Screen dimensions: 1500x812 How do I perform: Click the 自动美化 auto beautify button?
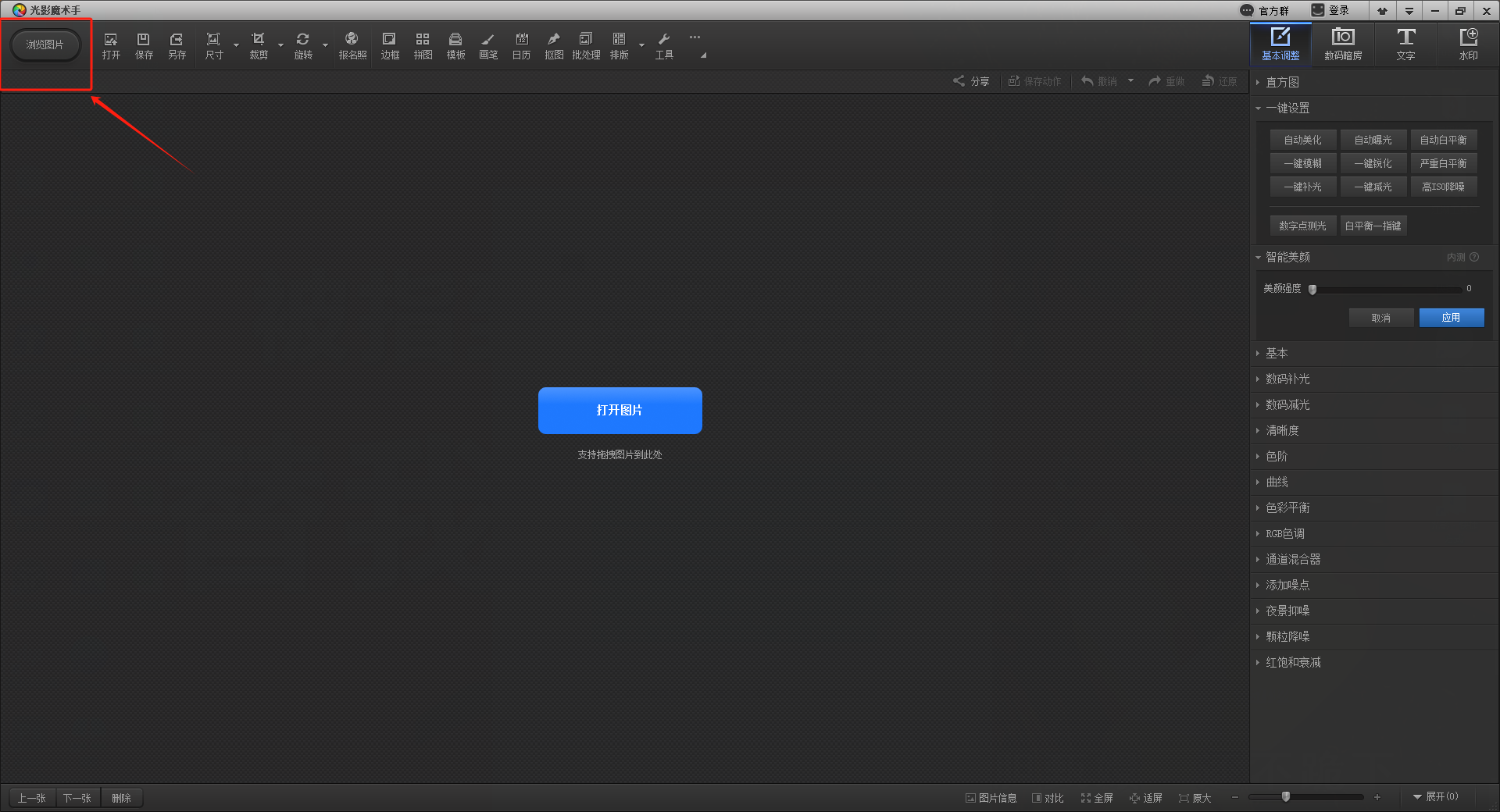click(1302, 141)
